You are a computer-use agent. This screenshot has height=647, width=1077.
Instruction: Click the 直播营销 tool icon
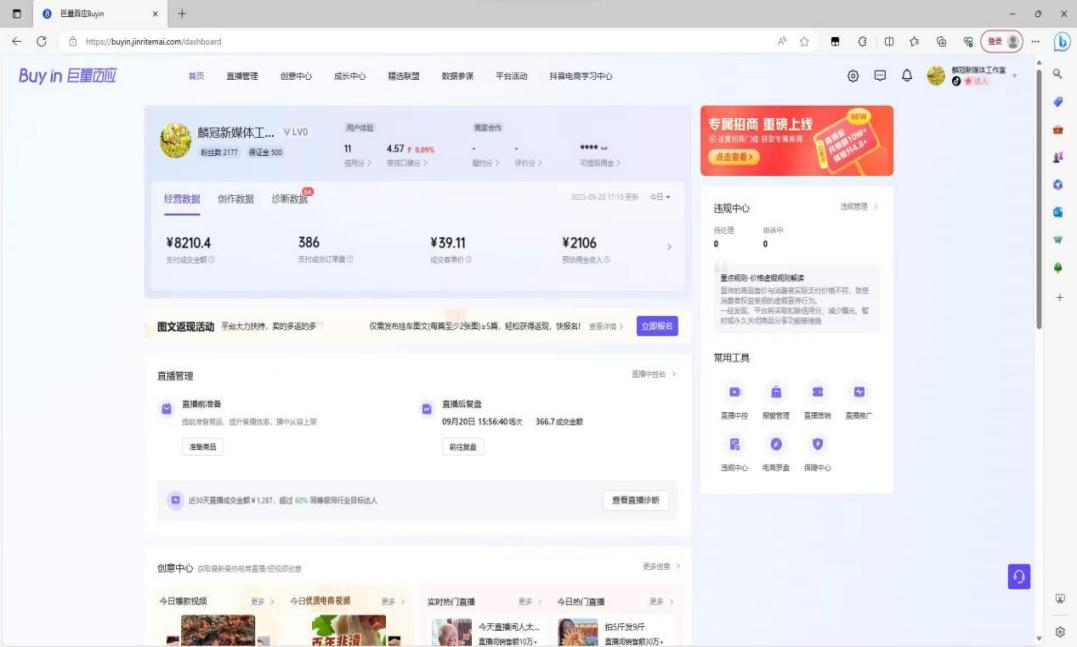817,392
